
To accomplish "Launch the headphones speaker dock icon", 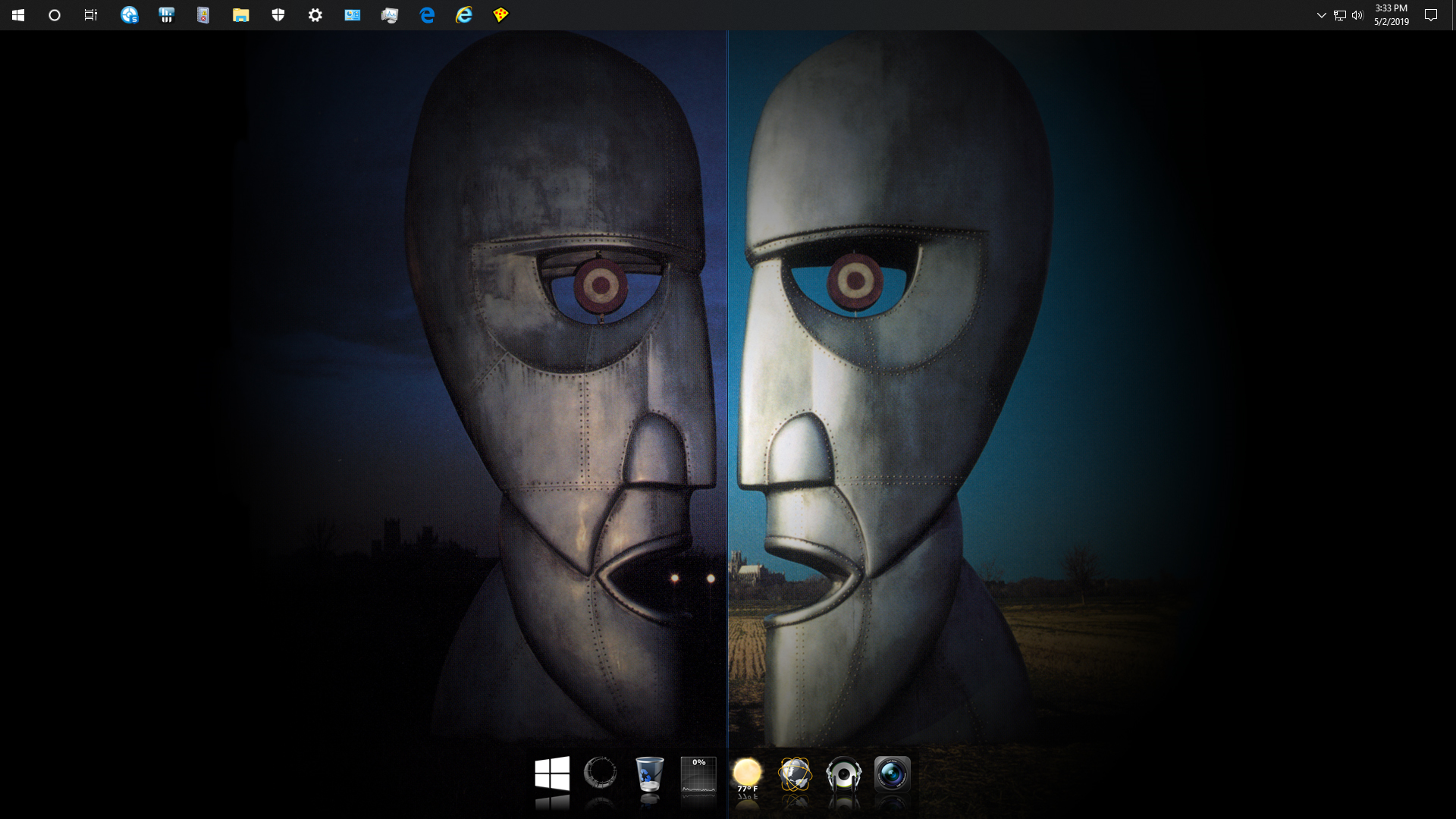I will click(x=843, y=775).
